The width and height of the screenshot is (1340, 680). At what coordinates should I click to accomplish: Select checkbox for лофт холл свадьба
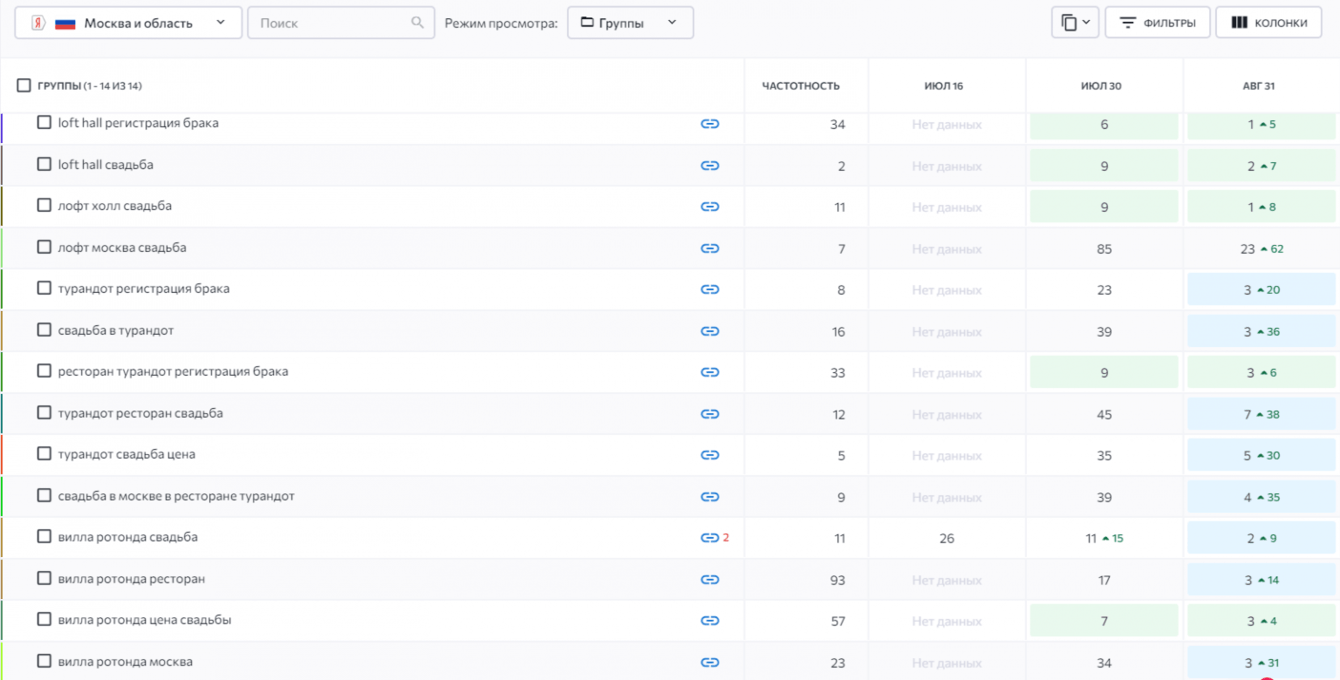pos(44,206)
